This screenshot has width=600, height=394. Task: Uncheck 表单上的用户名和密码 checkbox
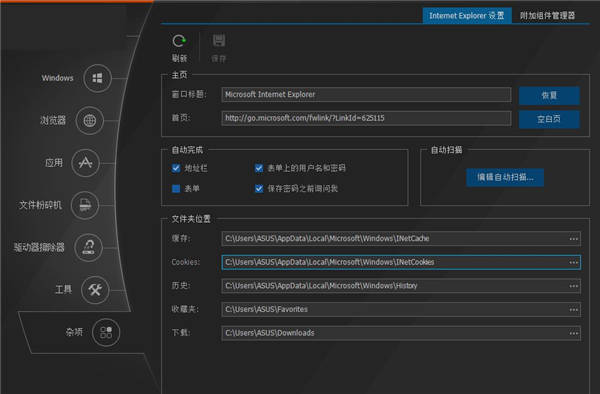[259, 168]
